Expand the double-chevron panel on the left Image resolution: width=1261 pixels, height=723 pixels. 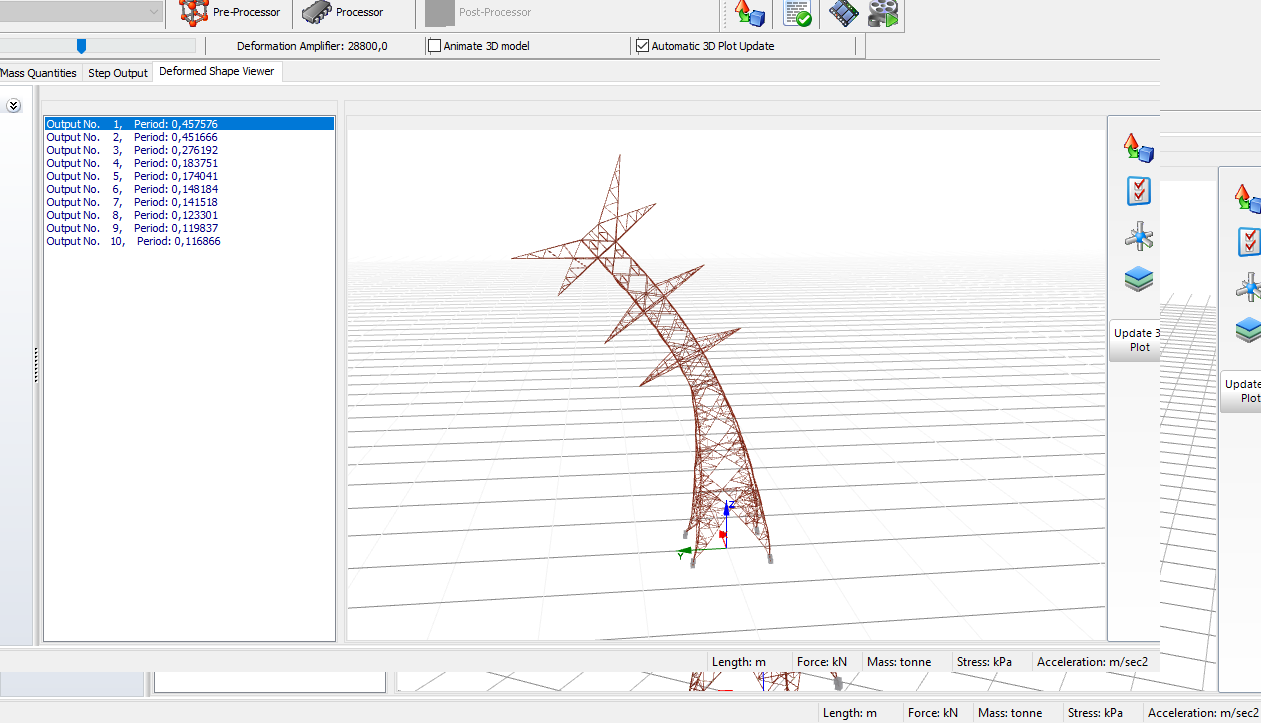[x=14, y=105]
